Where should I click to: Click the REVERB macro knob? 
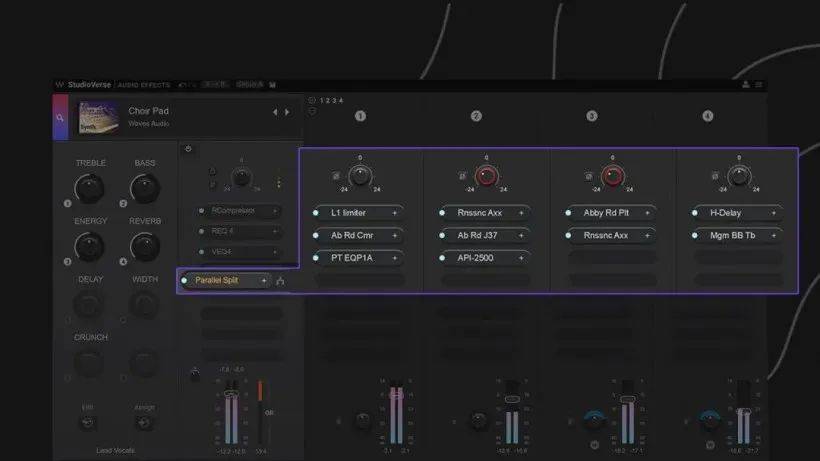[144, 247]
